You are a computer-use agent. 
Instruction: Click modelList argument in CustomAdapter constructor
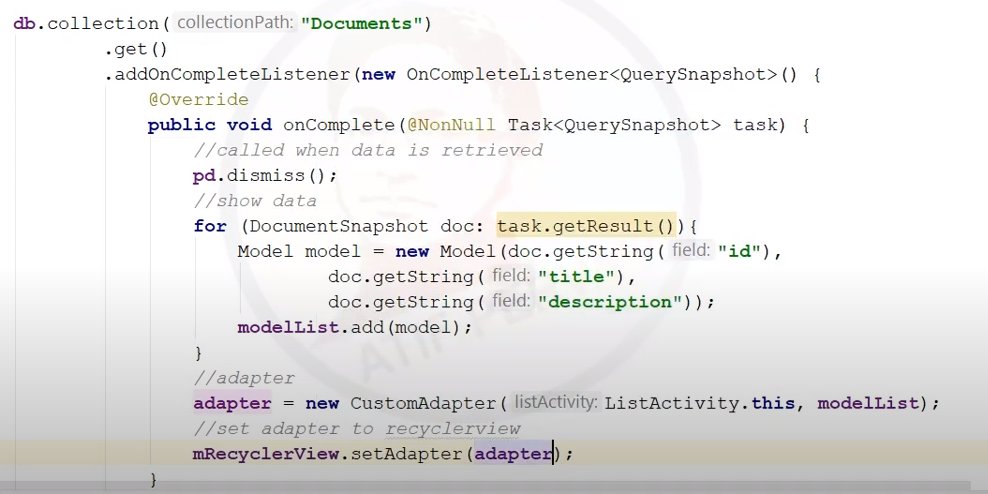pyautogui.click(x=868, y=403)
